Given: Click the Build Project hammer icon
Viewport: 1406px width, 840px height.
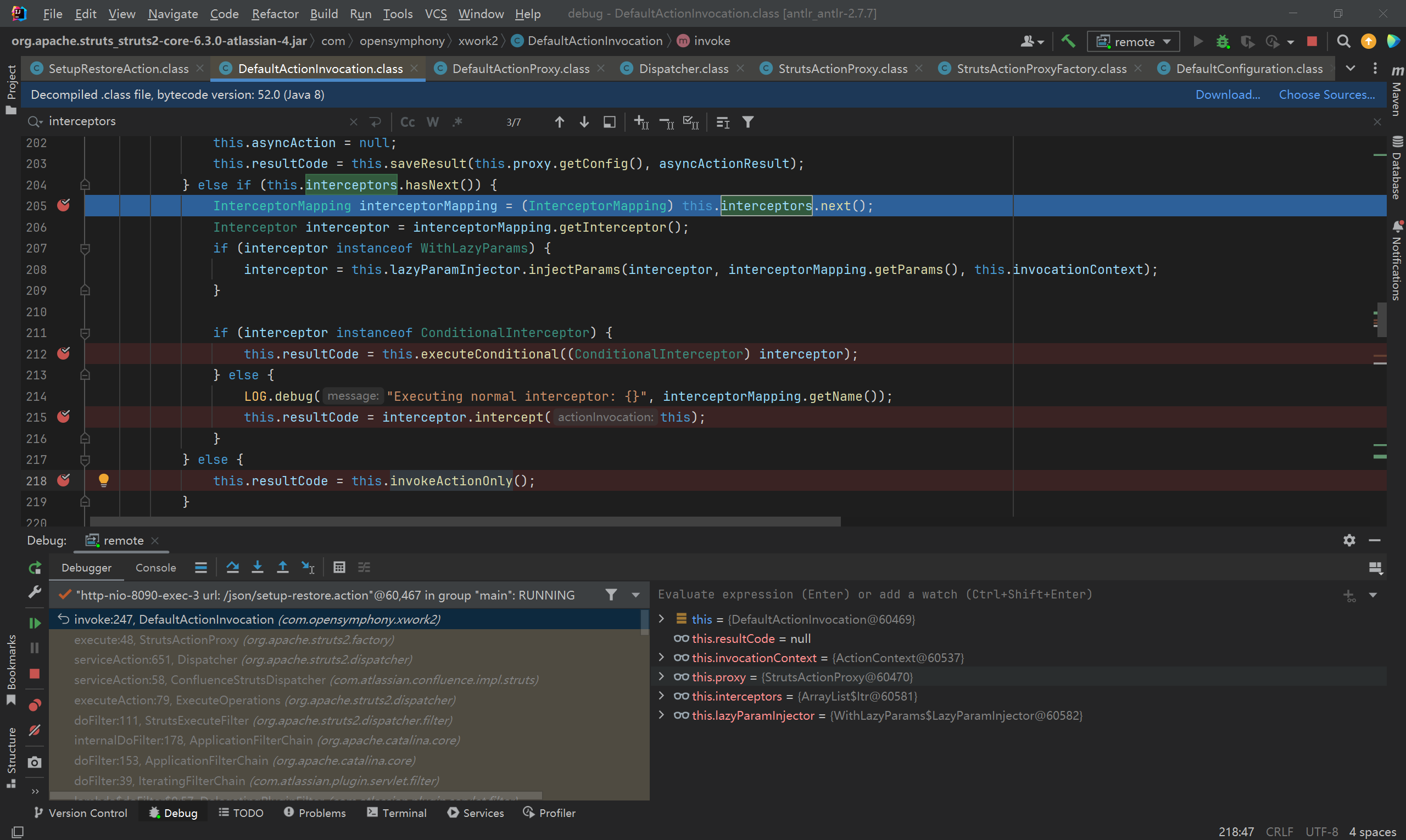Looking at the screenshot, I should pos(1068,41).
